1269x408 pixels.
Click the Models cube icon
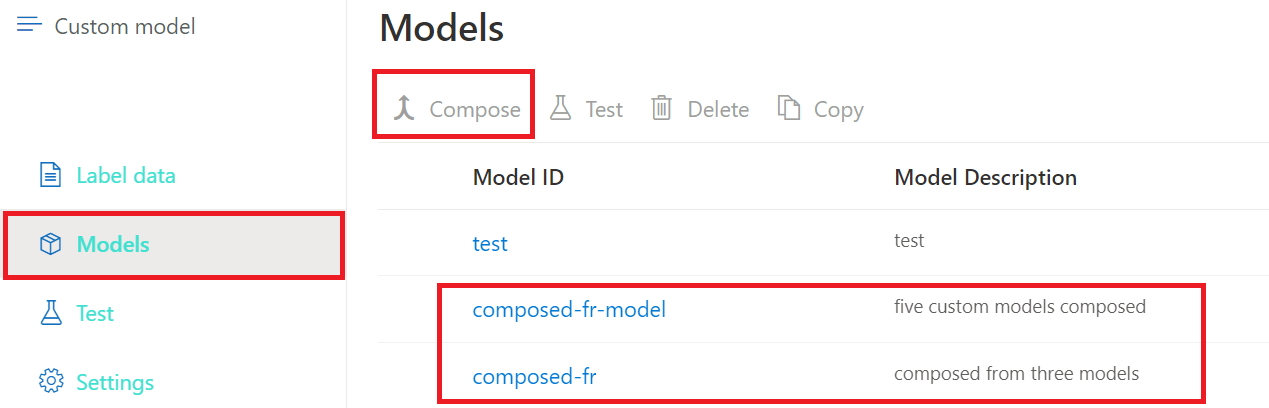pyautogui.click(x=50, y=244)
